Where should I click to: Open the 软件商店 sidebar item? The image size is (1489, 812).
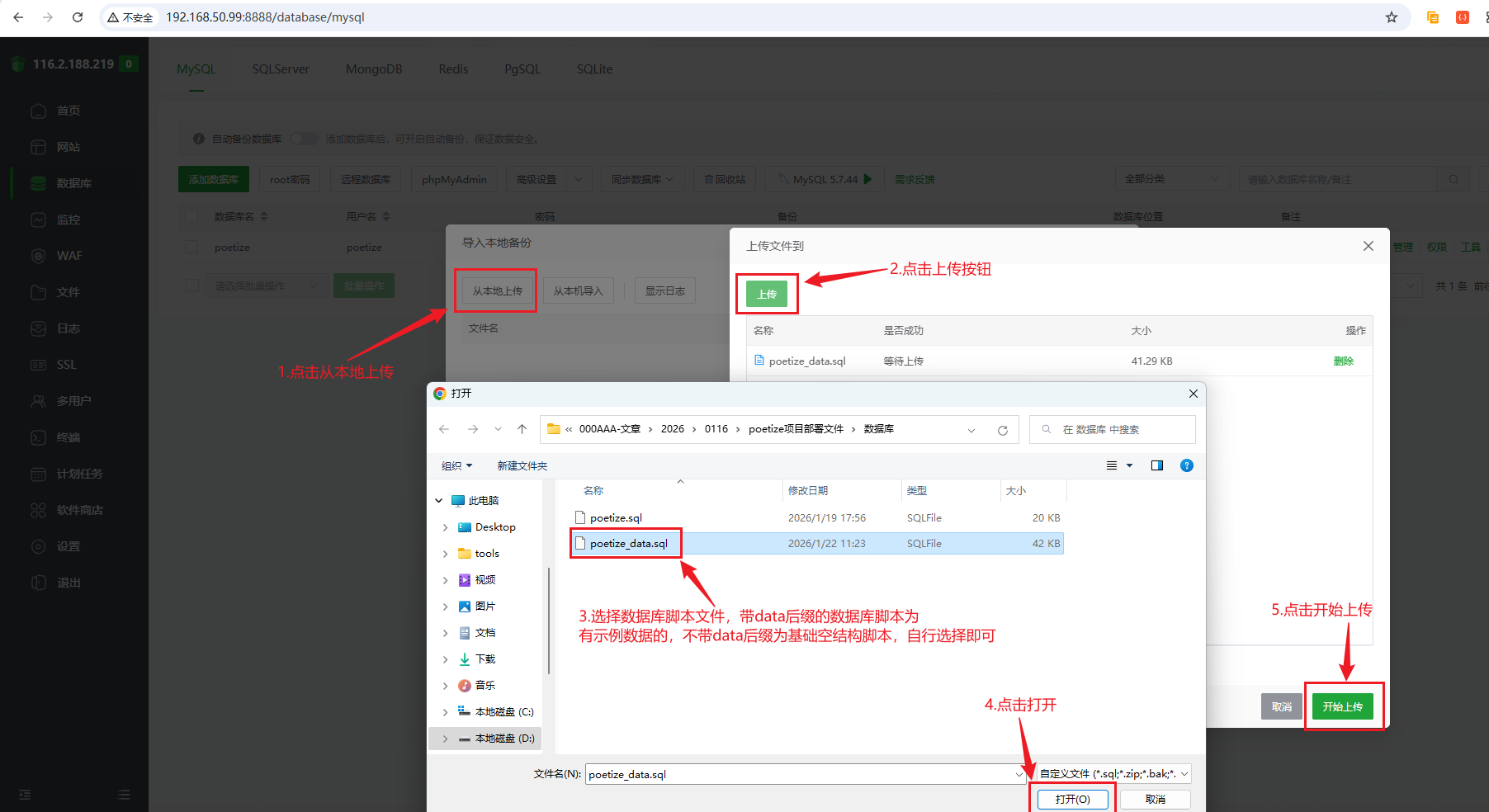click(x=79, y=510)
